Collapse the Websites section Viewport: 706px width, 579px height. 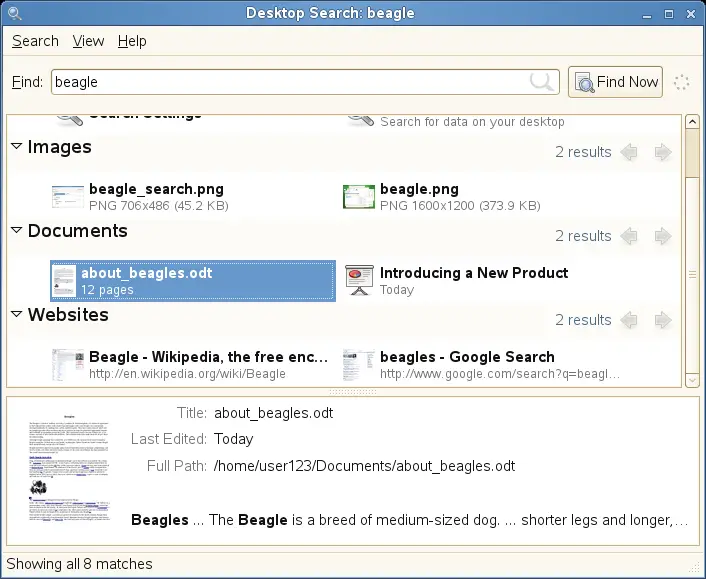tap(16, 315)
